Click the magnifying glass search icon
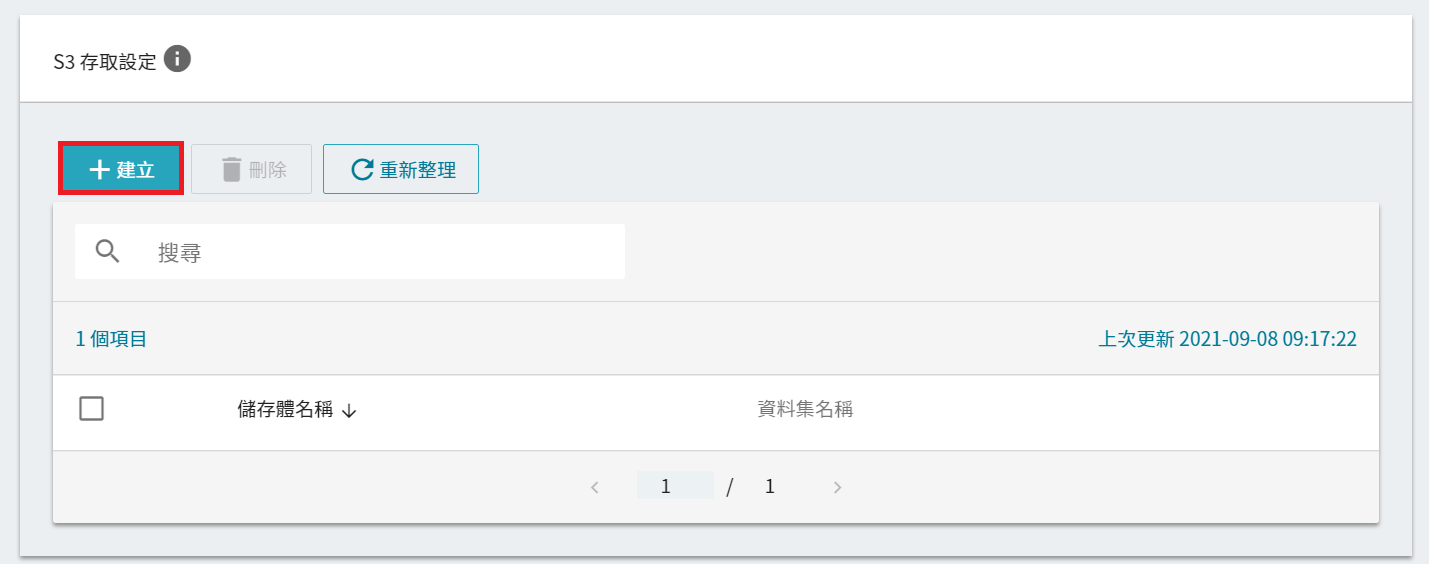The height and width of the screenshot is (564, 1429). (108, 251)
